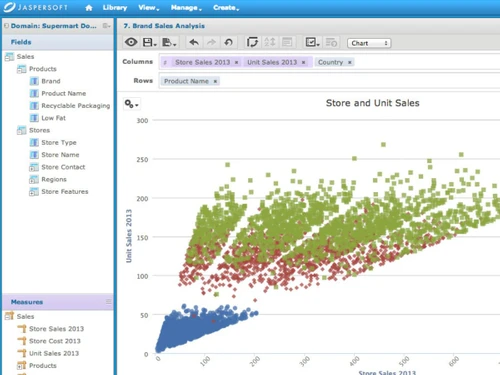The height and width of the screenshot is (375, 500).
Task: Select the Store Name field
Action: [x=60, y=155]
